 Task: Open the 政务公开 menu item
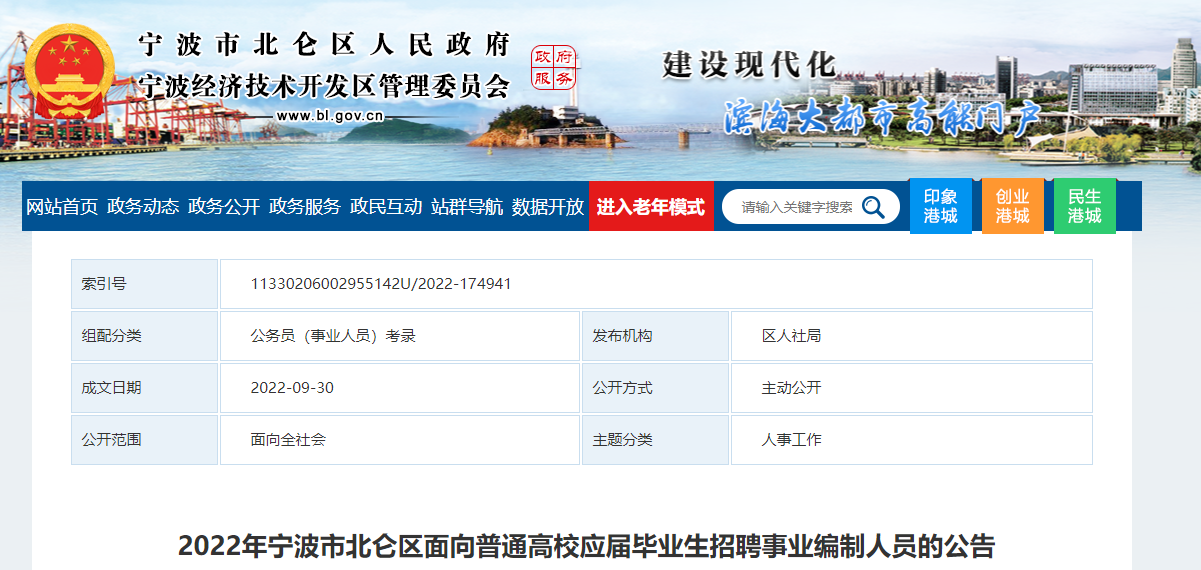click(224, 207)
